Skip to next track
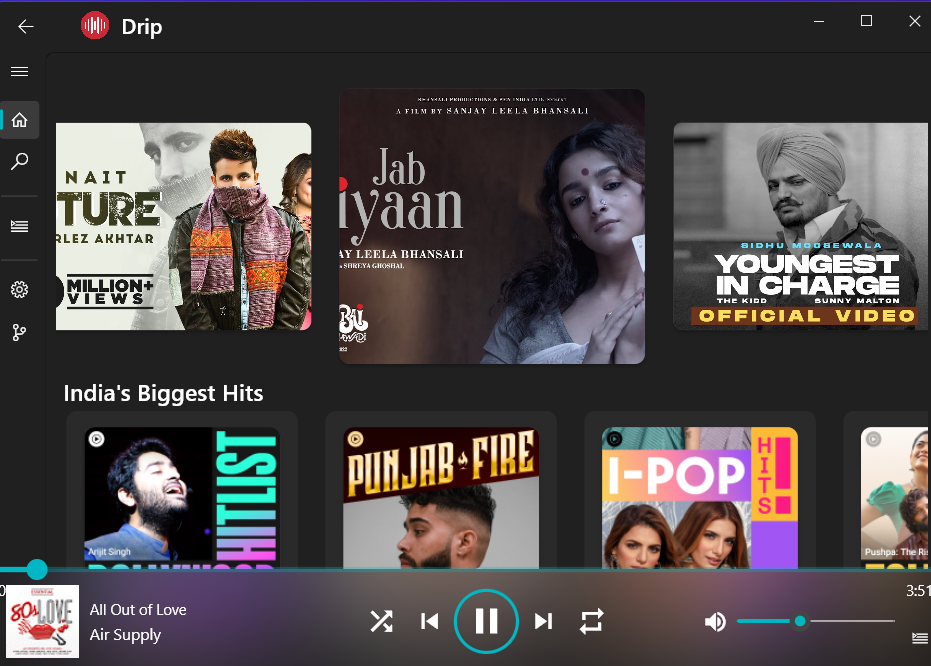931x666 pixels. coord(543,621)
